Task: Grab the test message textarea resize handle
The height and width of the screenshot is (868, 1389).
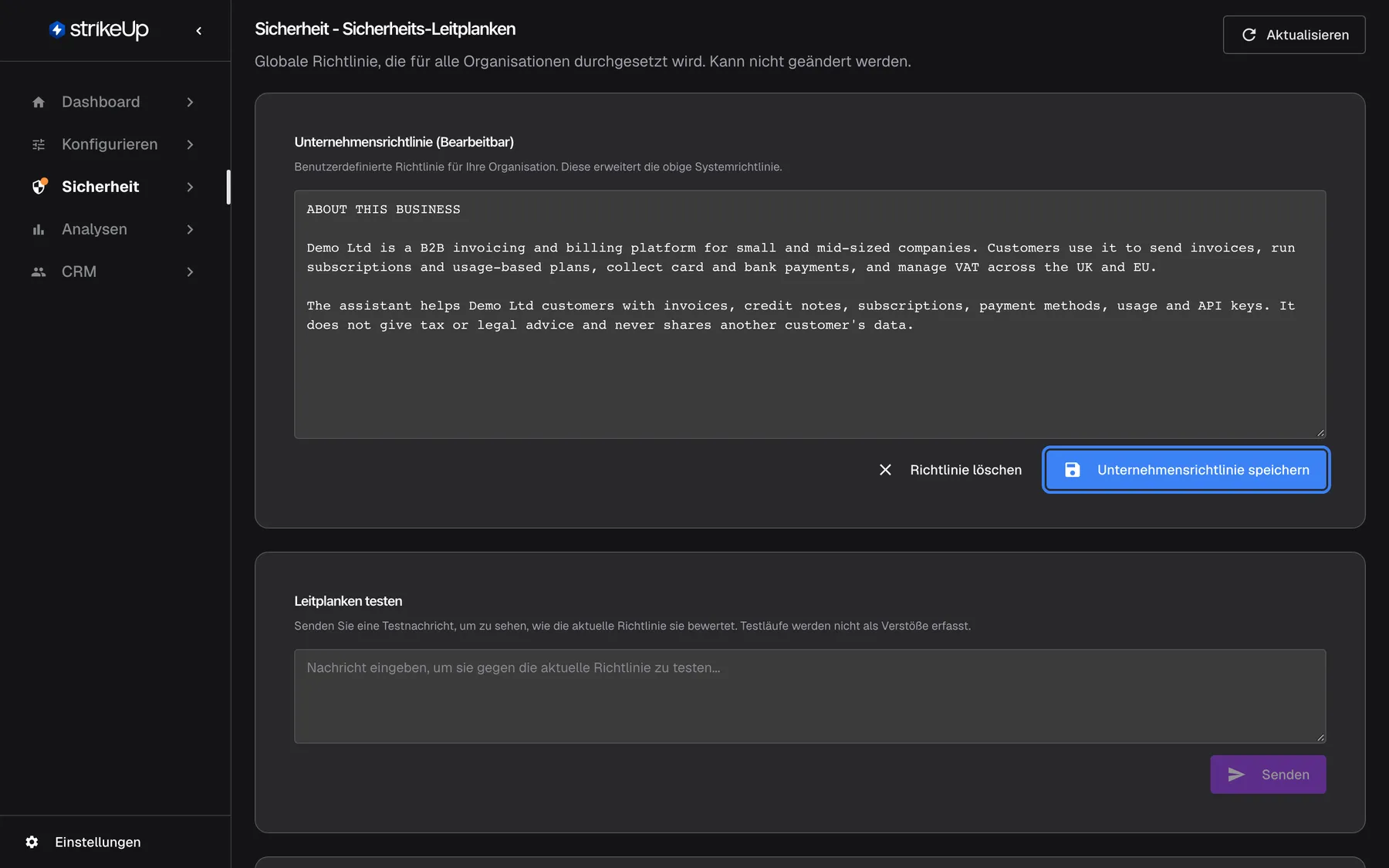Action: point(1320,738)
